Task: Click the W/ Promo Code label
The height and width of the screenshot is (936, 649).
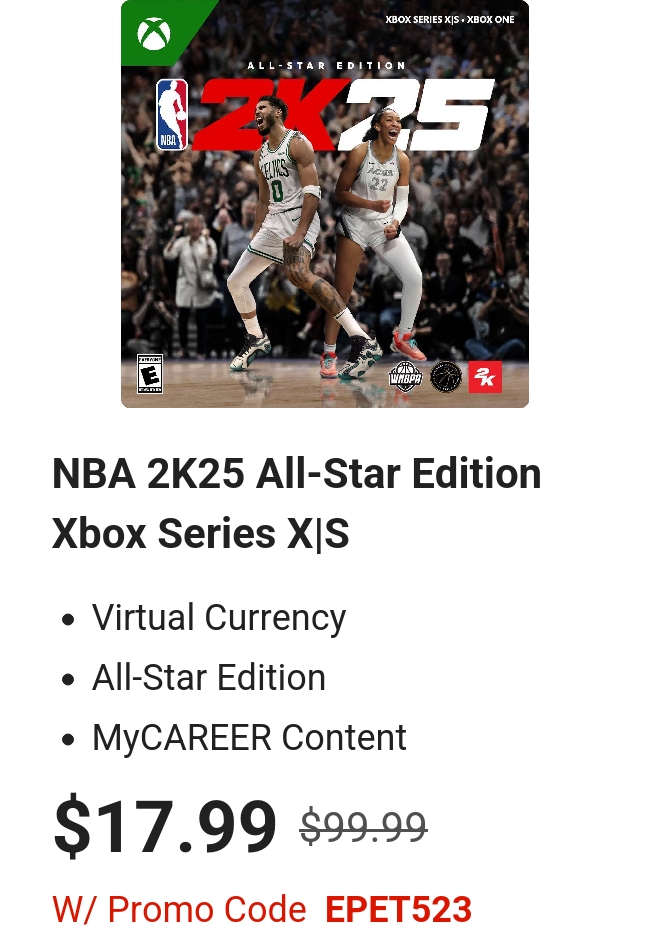Action: pyautogui.click(x=180, y=909)
